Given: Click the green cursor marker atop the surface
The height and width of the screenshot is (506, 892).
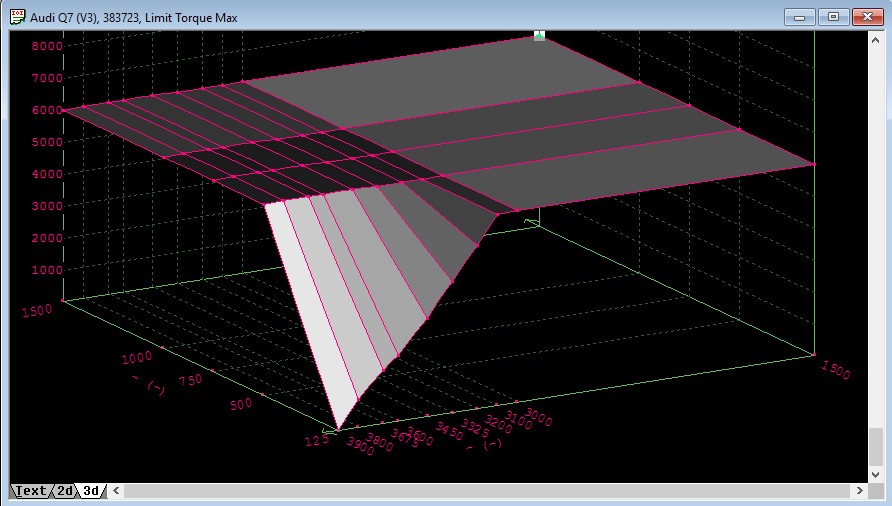Looking at the screenshot, I should (x=539, y=35).
